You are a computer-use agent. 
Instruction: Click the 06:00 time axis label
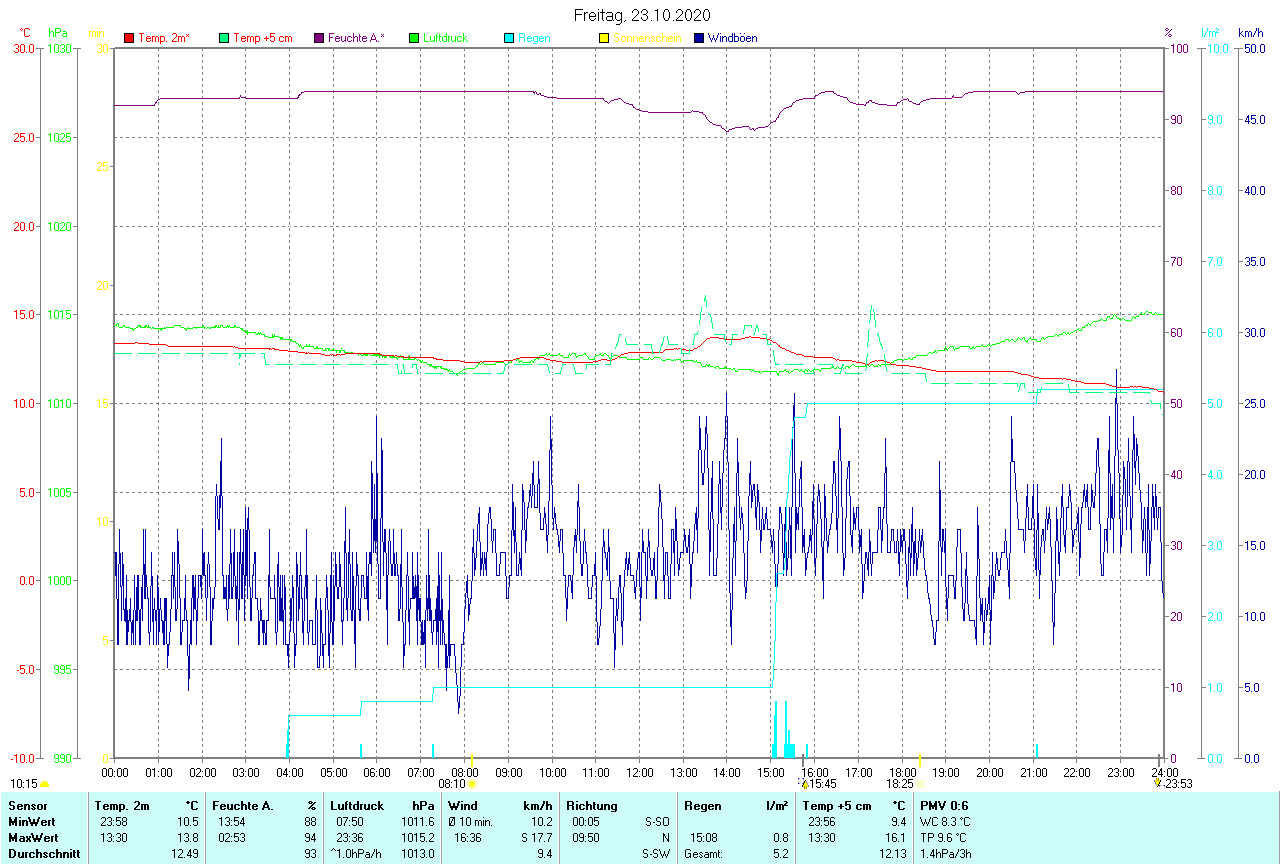click(x=377, y=772)
